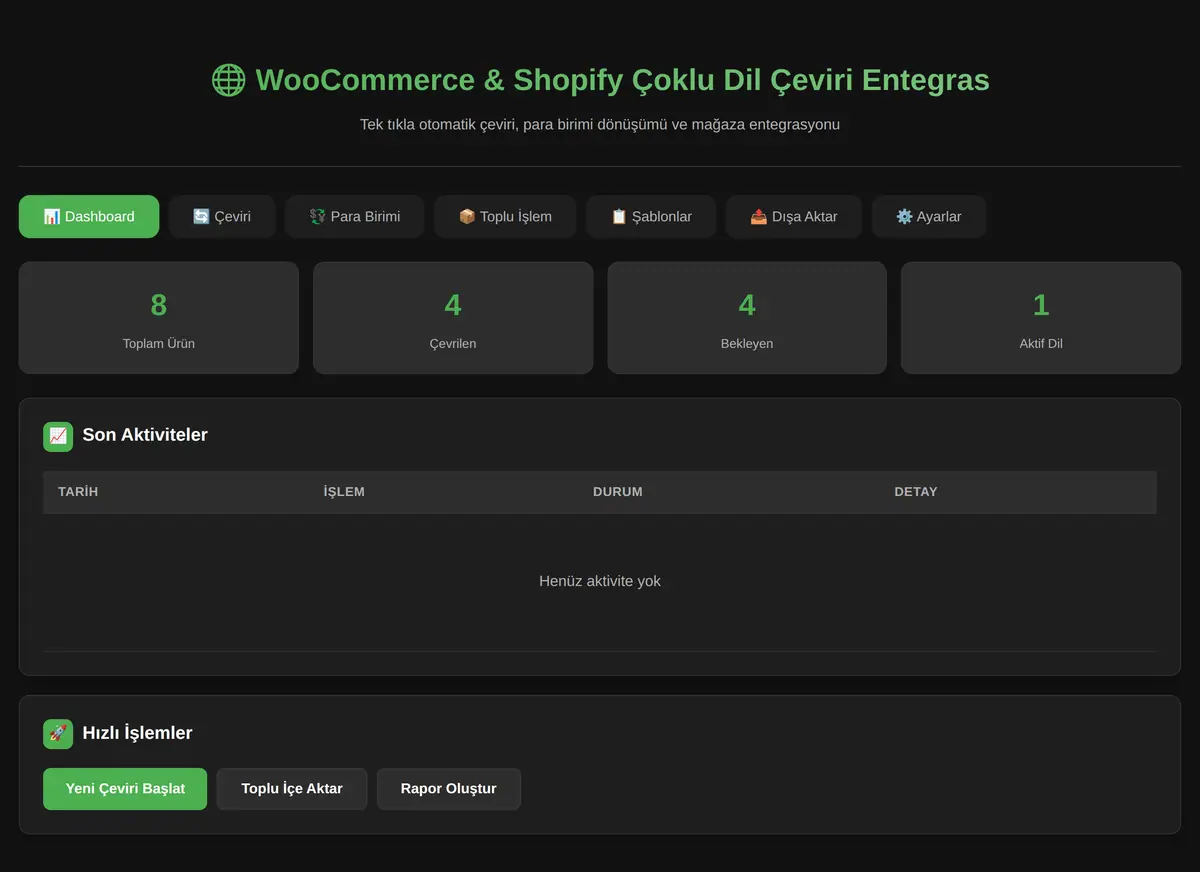The width and height of the screenshot is (1200, 872).
Task: Click the İŞLEM column header
Action: point(344,492)
